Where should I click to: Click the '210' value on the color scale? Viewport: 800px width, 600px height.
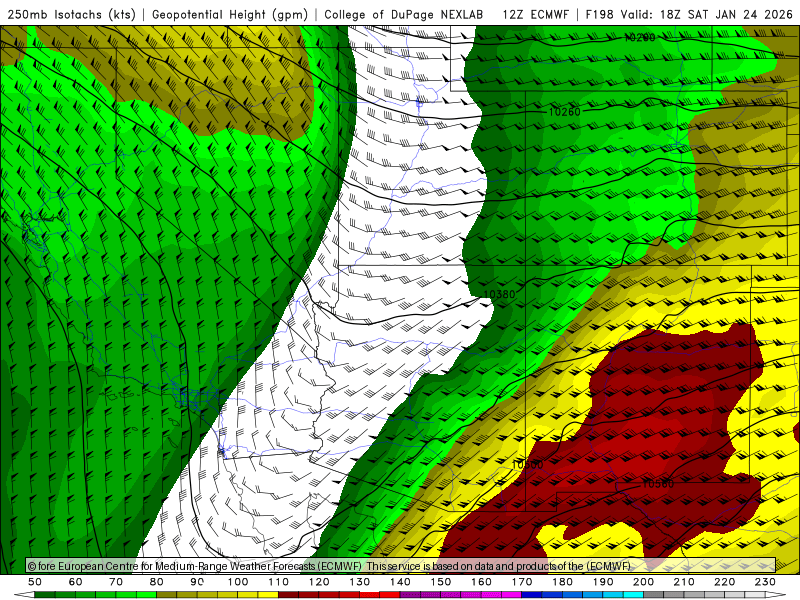coord(684,582)
